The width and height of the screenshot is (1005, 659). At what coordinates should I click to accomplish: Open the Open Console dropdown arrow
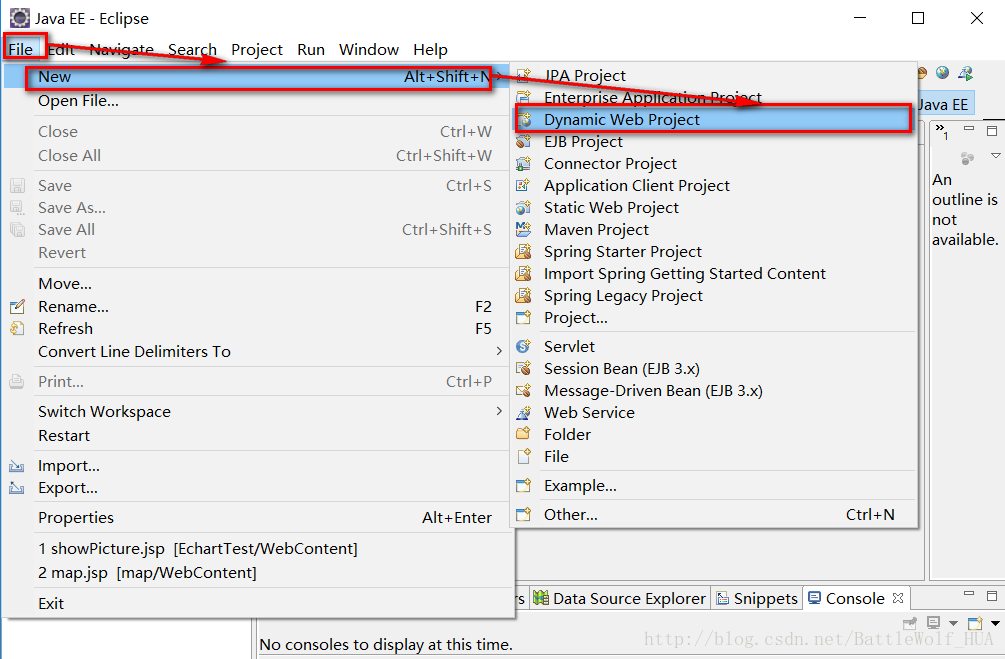(x=995, y=623)
